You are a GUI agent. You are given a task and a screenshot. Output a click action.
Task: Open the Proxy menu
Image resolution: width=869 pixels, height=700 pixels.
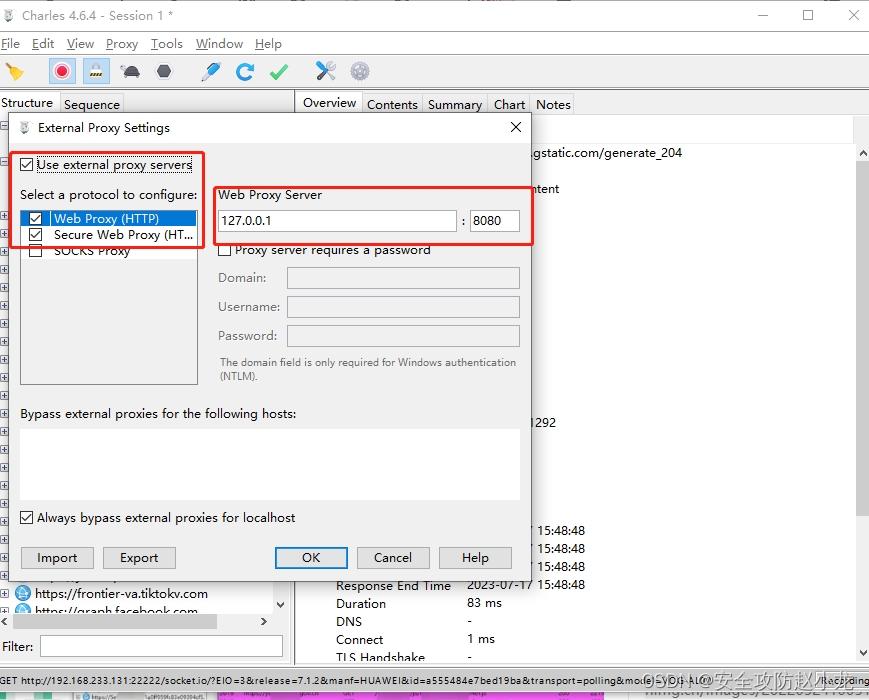(122, 44)
